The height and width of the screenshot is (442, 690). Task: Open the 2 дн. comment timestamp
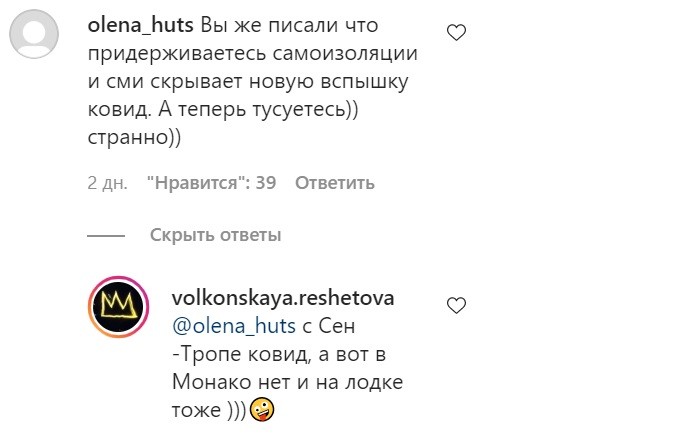click(107, 183)
